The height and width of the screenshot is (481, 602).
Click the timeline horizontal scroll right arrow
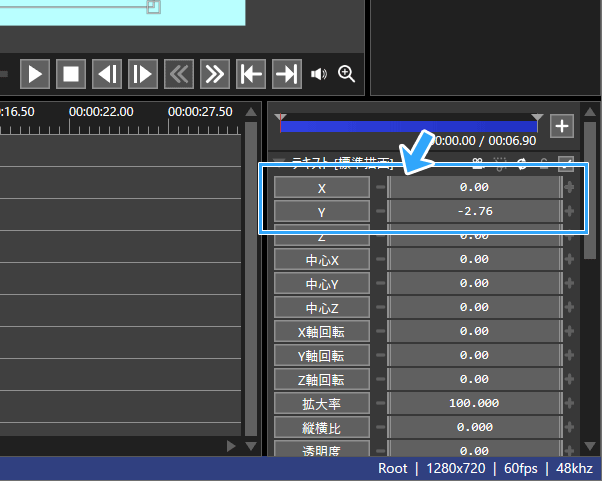coord(231,446)
